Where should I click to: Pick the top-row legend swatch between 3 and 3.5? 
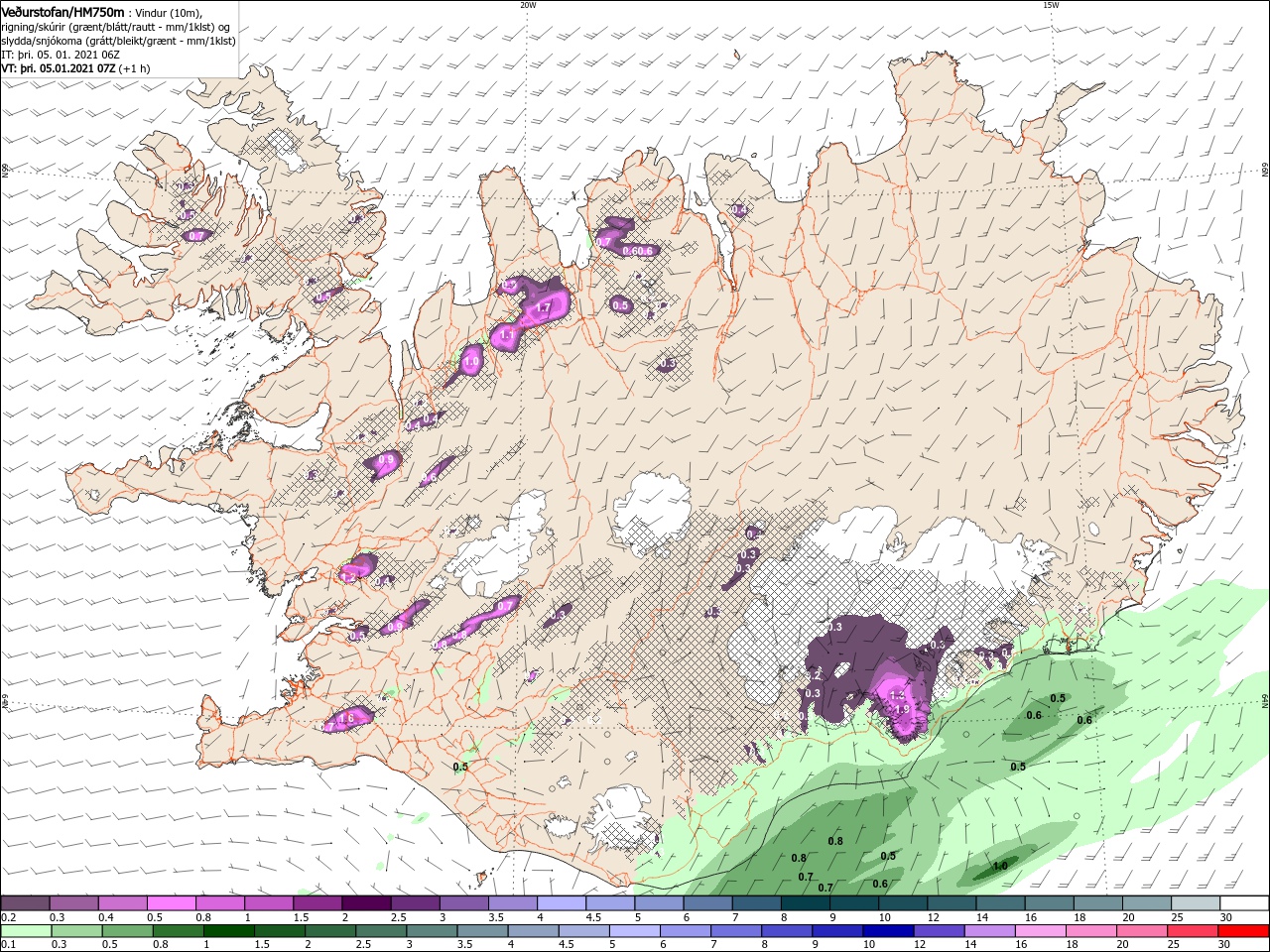pos(463,903)
